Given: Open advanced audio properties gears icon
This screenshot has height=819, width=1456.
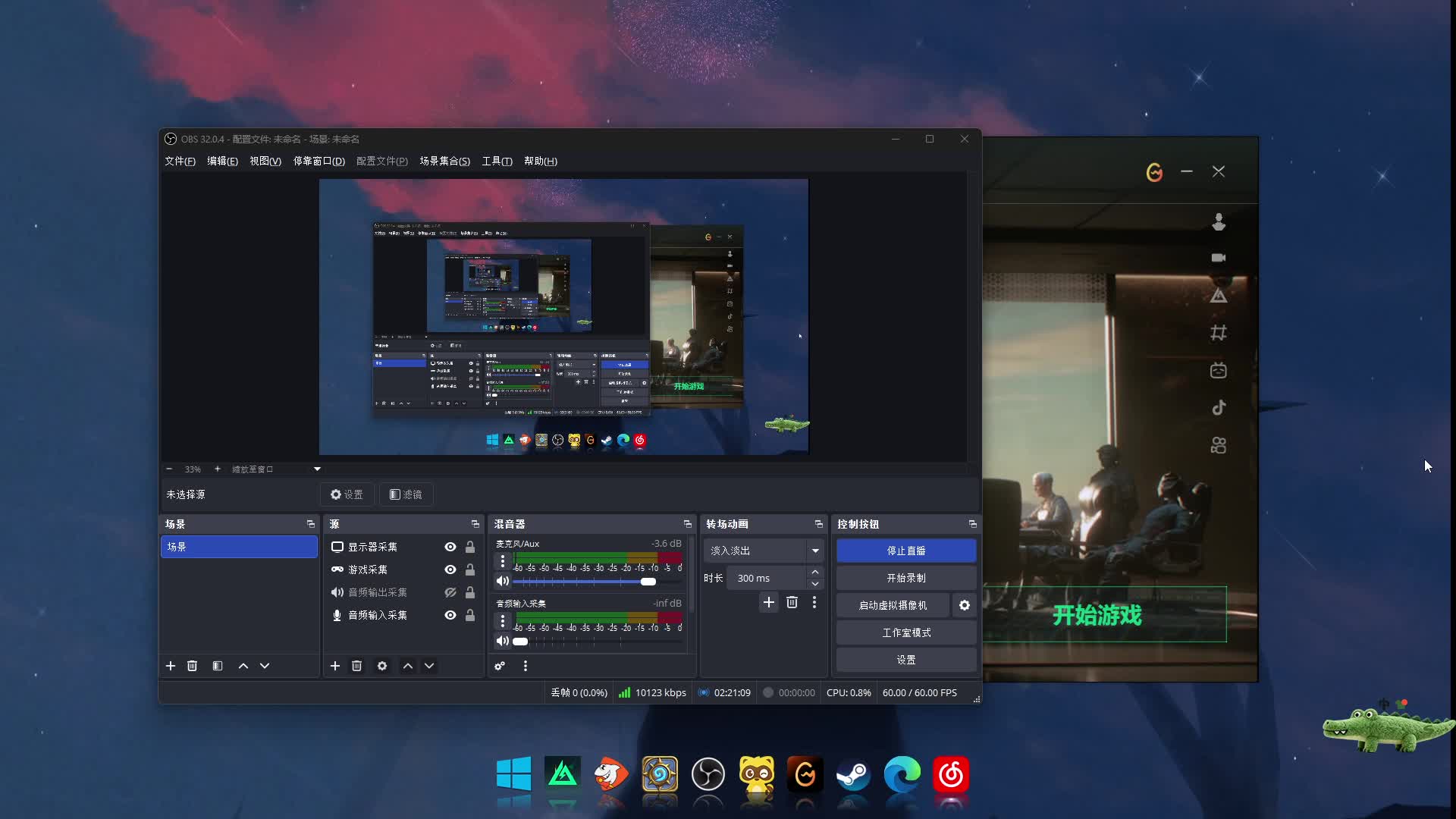Looking at the screenshot, I should (500, 666).
